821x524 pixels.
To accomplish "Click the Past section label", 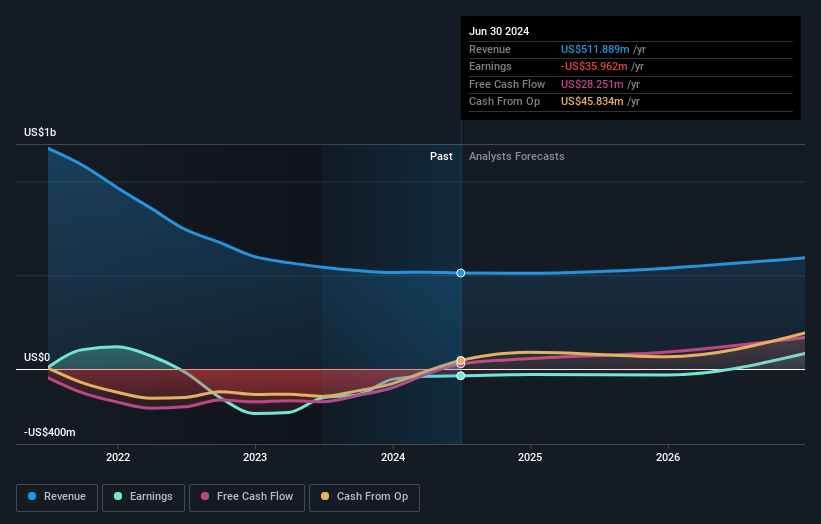I will pos(441,157).
